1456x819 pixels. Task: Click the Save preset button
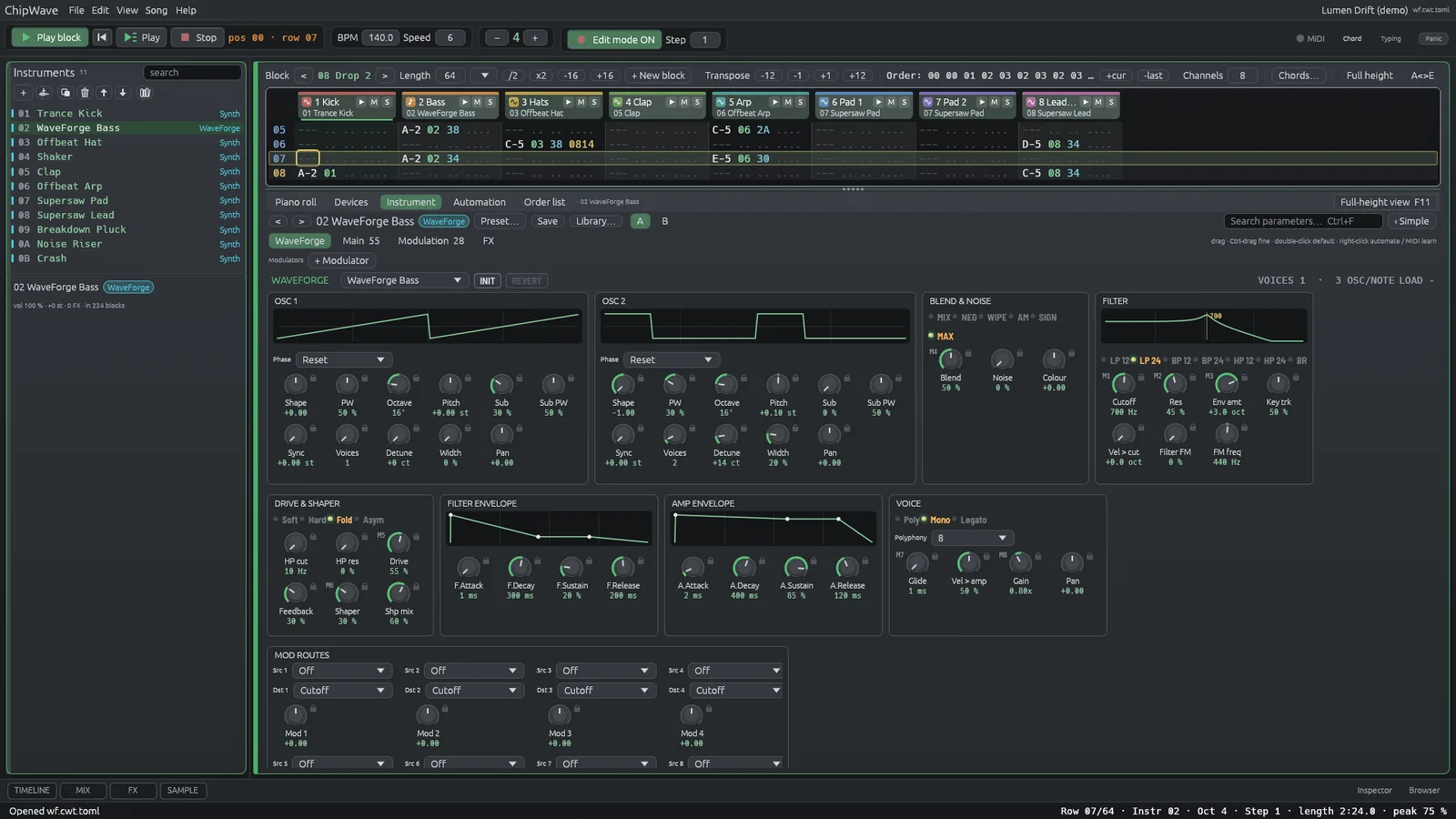tap(547, 221)
